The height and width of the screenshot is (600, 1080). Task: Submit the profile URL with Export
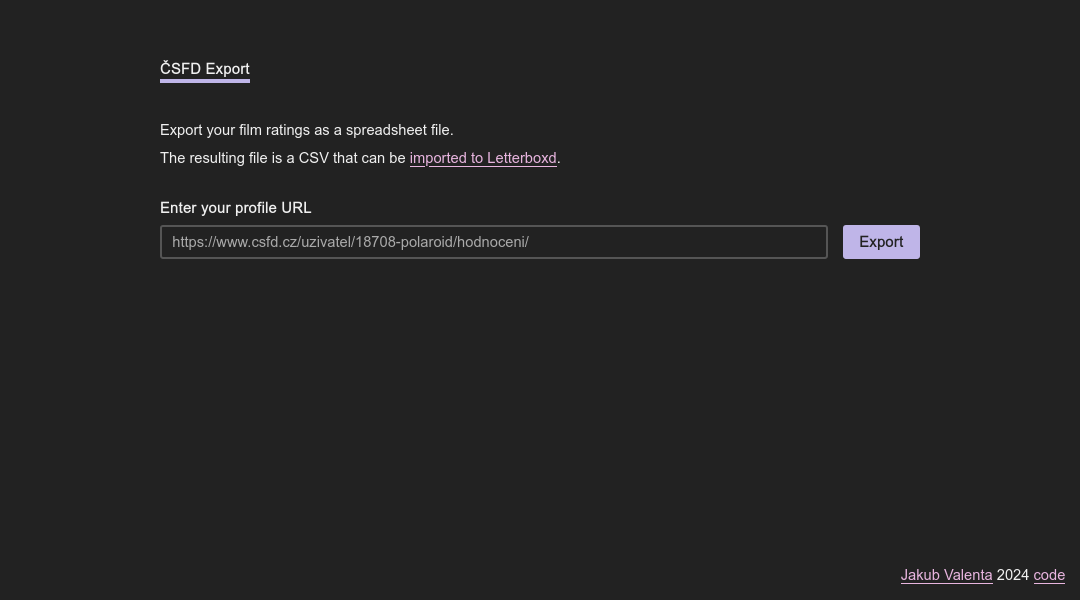click(881, 242)
